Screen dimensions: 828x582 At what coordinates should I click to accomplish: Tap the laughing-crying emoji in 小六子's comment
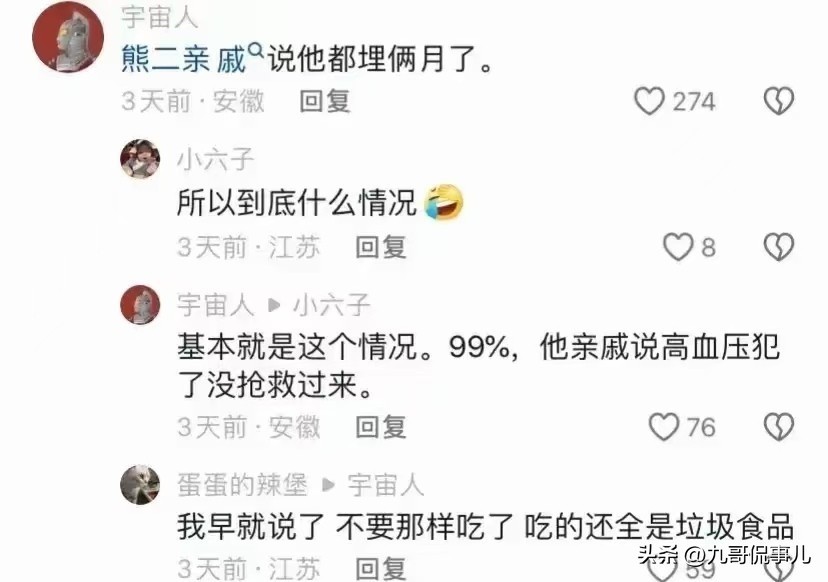(444, 202)
